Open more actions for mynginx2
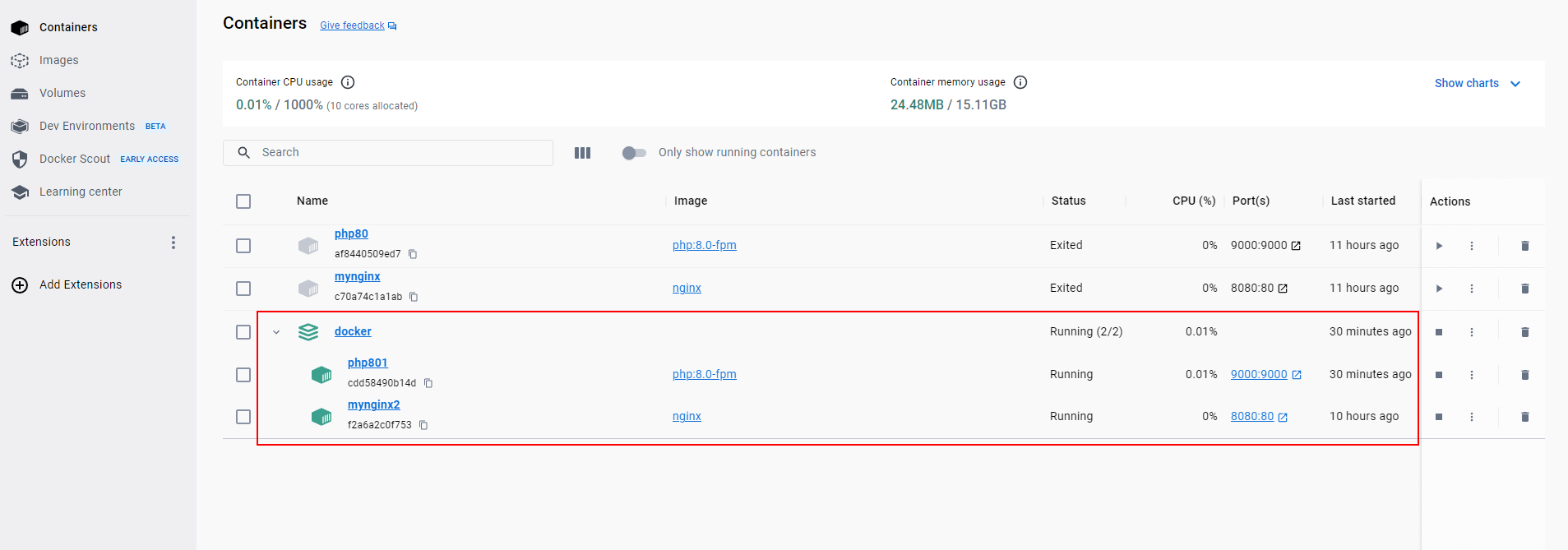The image size is (1568, 550). 1472,417
